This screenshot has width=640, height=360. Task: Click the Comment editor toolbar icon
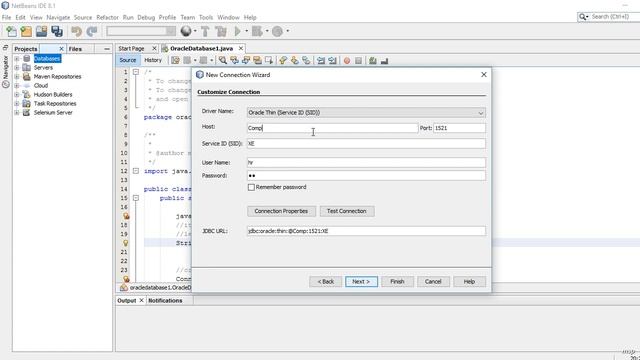[372, 61]
